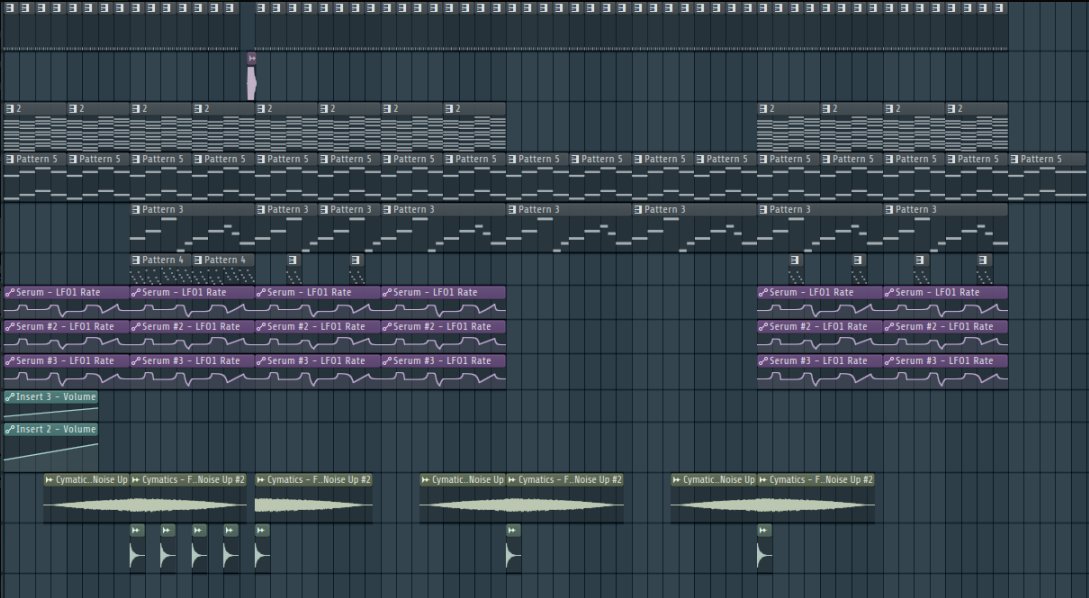Select the last short audio hit on the bottom track
The image size is (1089, 598).
(764, 554)
